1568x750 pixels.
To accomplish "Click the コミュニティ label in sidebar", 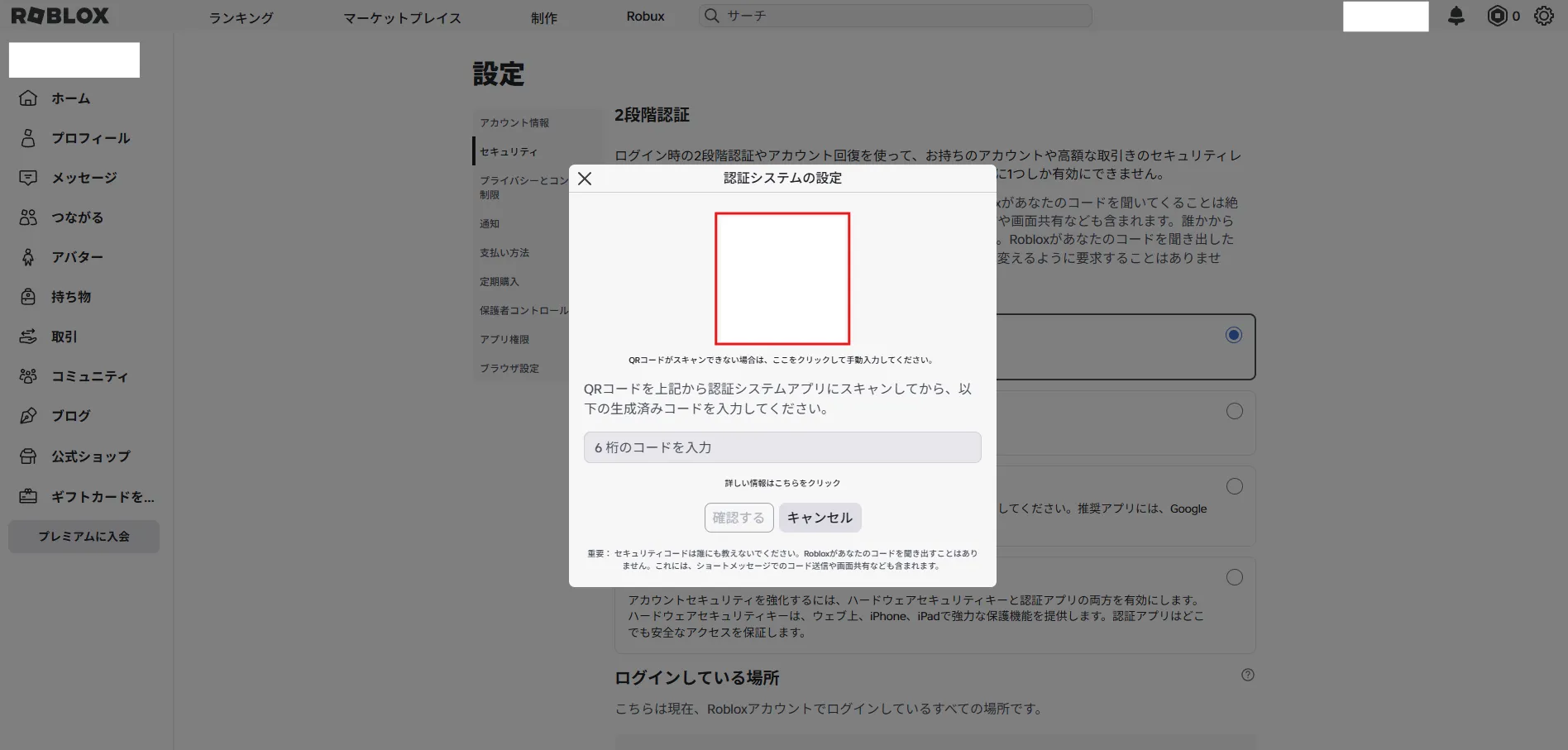I will pyautogui.click(x=90, y=376).
